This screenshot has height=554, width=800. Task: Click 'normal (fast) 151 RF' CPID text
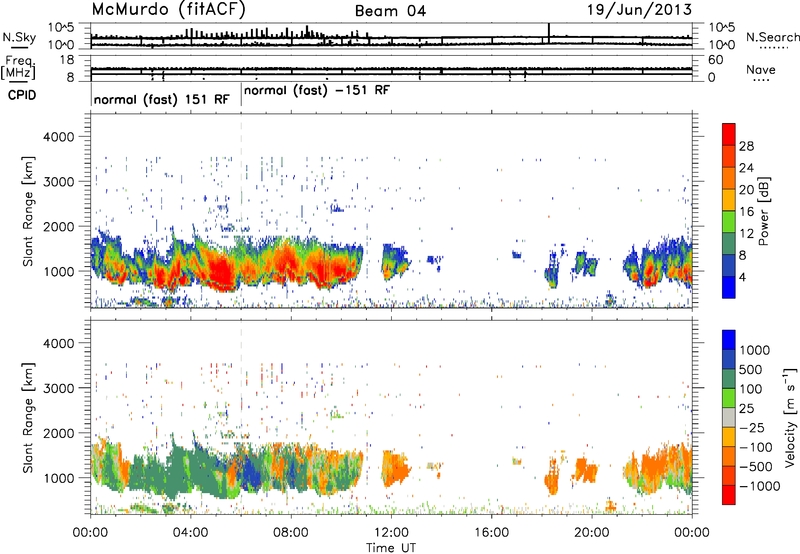point(161,99)
